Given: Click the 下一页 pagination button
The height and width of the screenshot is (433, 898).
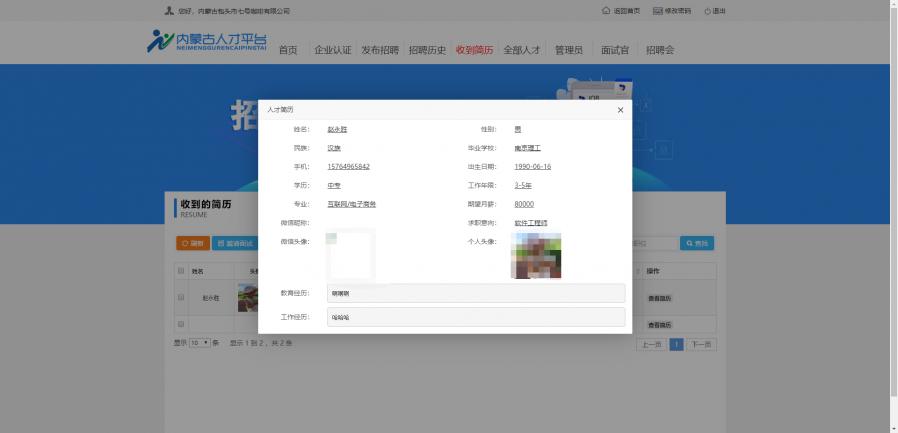Looking at the screenshot, I should [x=702, y=344].
